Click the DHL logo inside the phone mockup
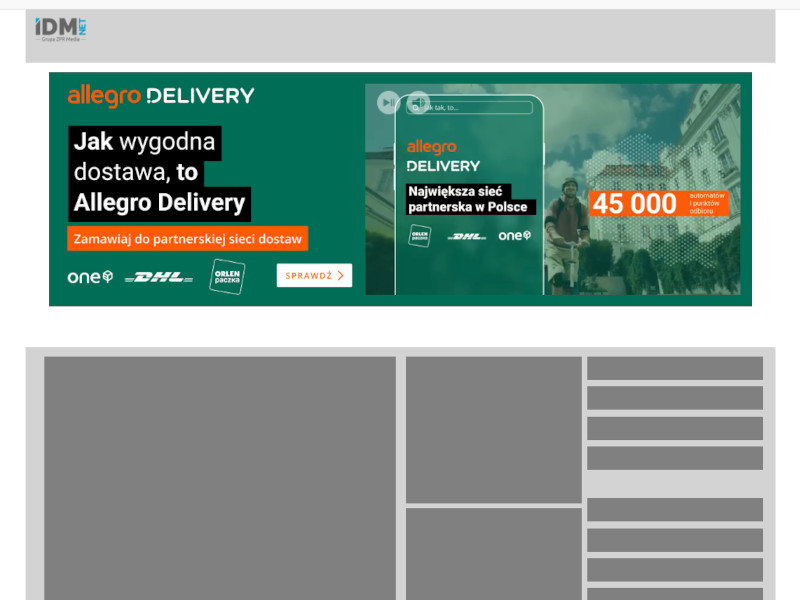This screenshot has height=600, width=800. click(467, 236)
